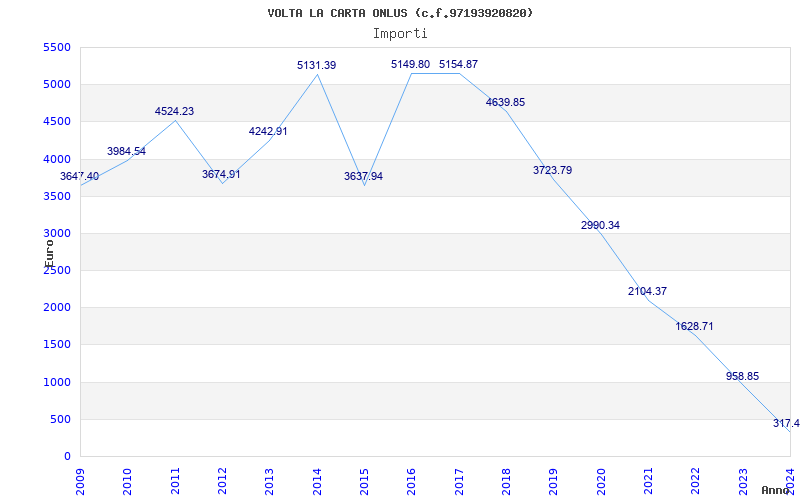Viewport: 800px width, 500px height.
Task: Click the y-axis value 1500
Action: tap(57, 345)
